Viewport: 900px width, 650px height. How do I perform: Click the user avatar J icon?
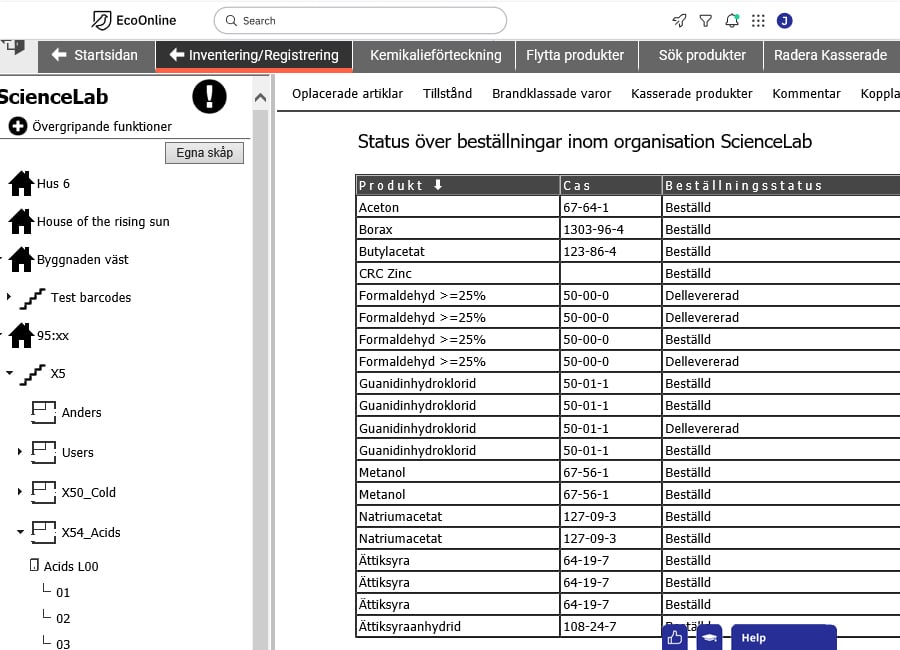click(784, 21)
